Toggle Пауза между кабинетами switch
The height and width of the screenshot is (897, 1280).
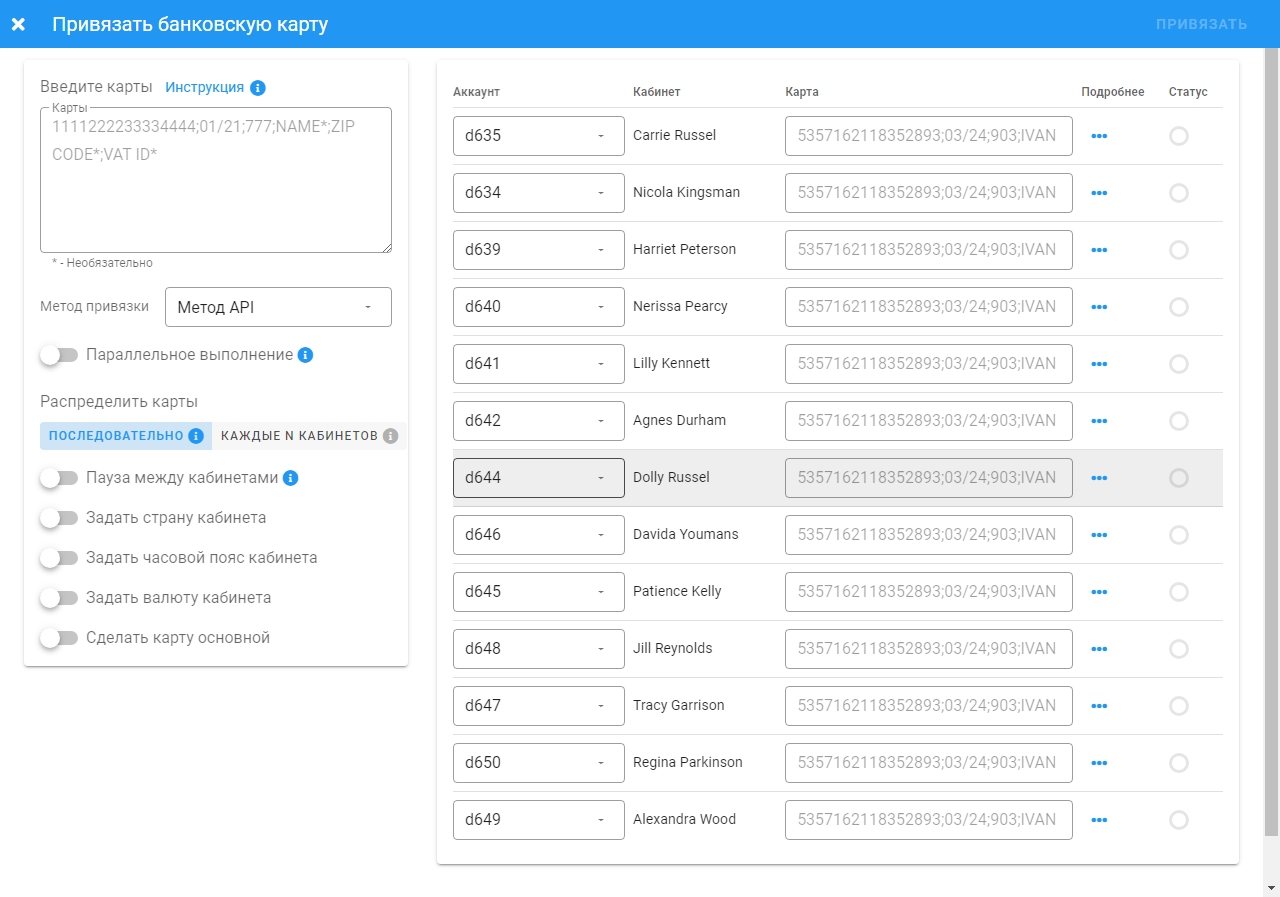point(59,478)
